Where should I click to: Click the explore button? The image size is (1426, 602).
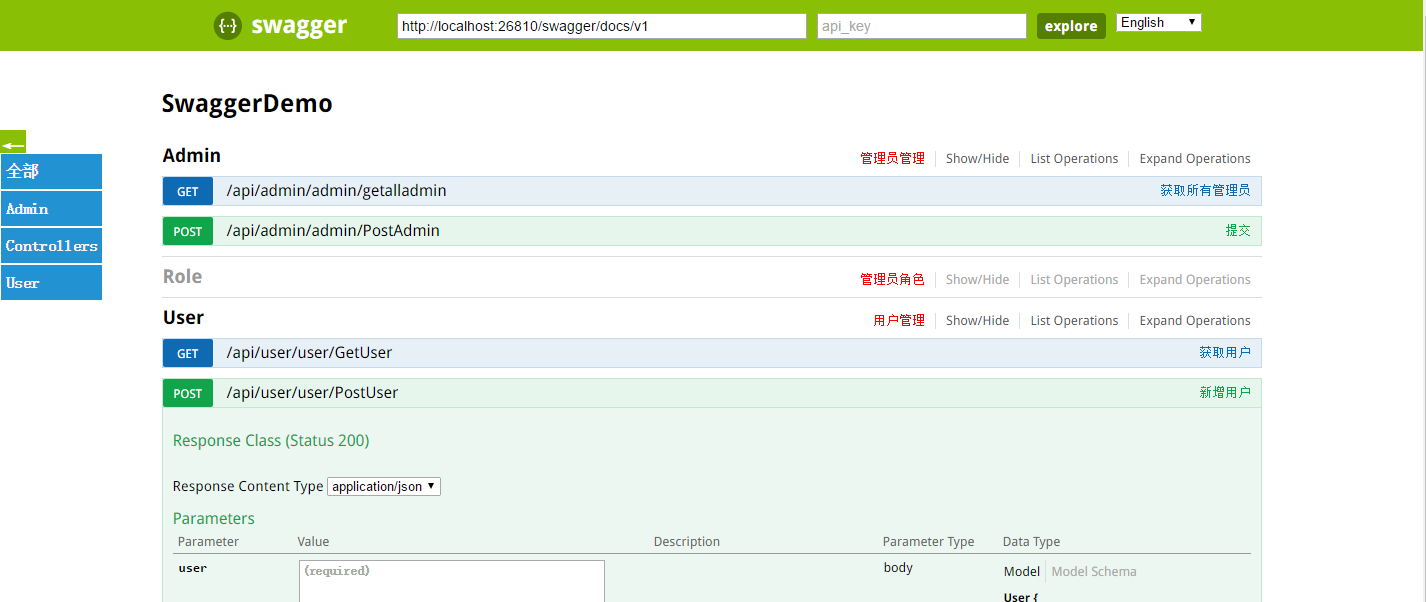tap(1071, 26)
